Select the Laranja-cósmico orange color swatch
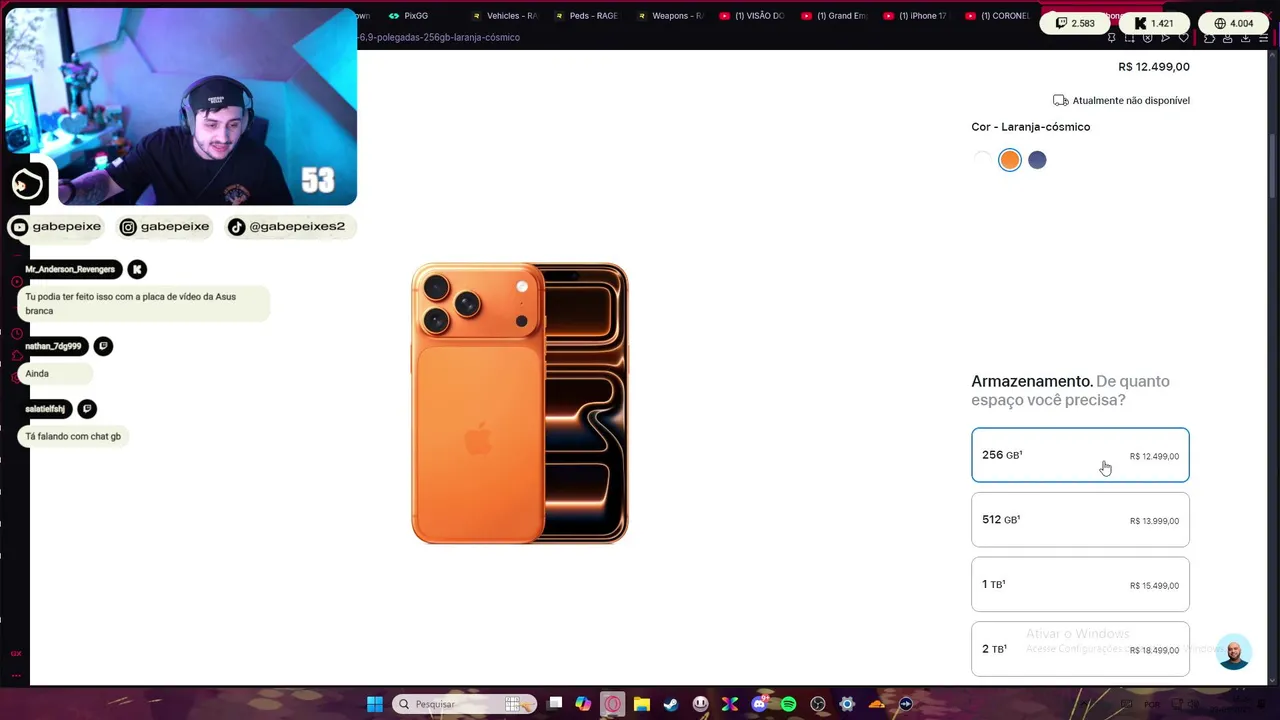Image resolution: width=1280 pixels, height=720 pixels. click(x=1010, y=160)
